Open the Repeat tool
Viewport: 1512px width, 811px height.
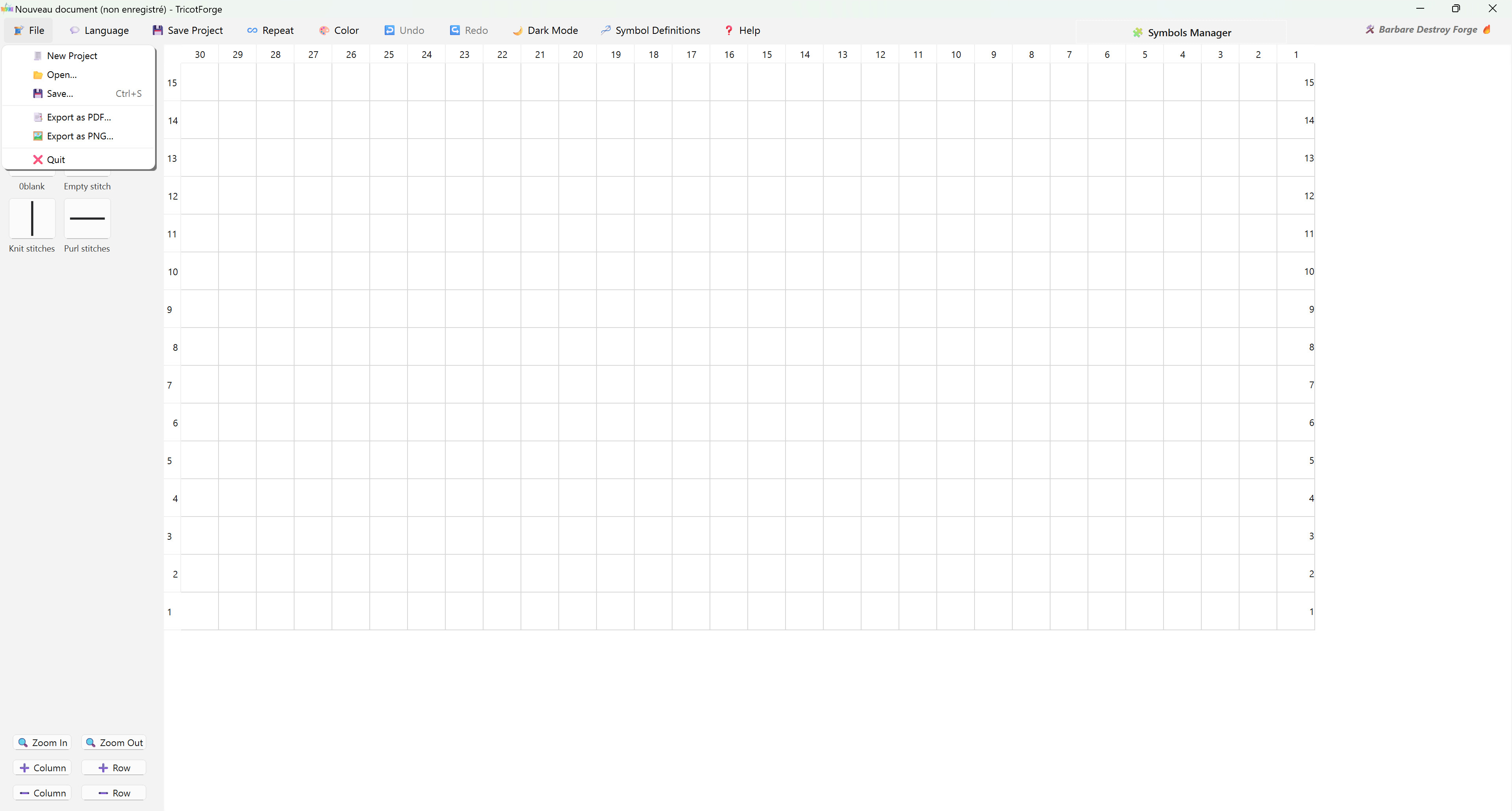(271, 30)
